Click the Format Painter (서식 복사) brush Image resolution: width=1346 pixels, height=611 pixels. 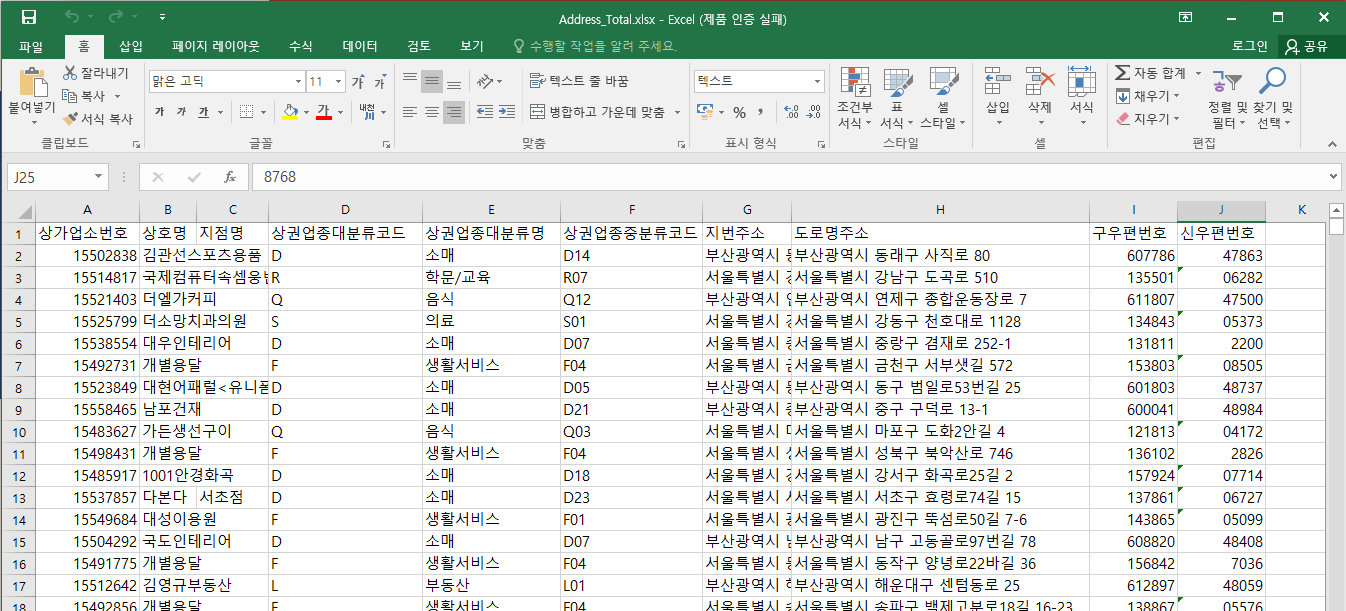70,119
